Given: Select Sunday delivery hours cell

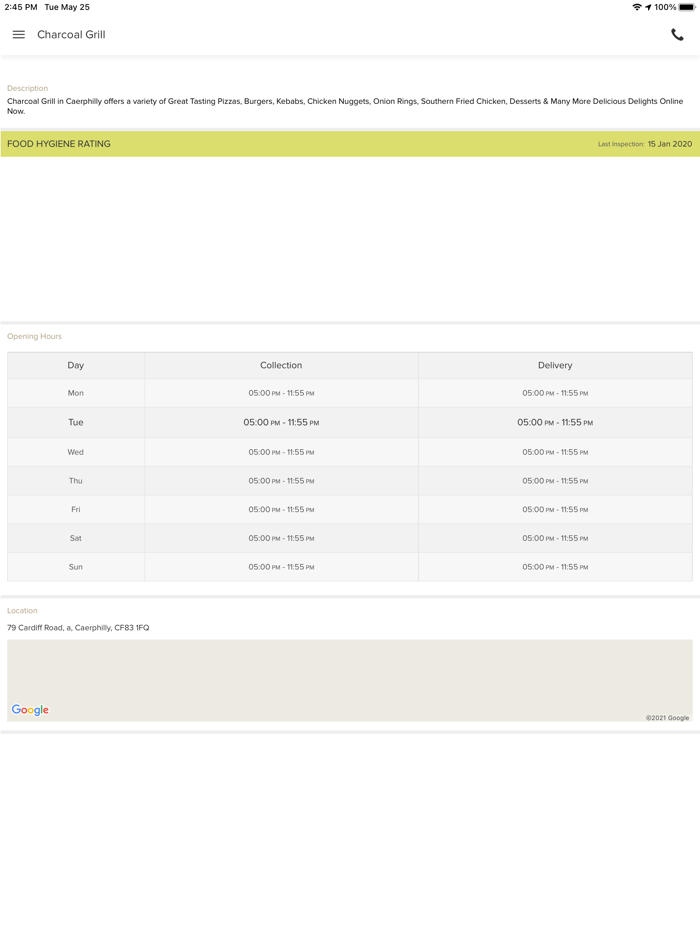Looking at the screenshot, I should (555, 567).
